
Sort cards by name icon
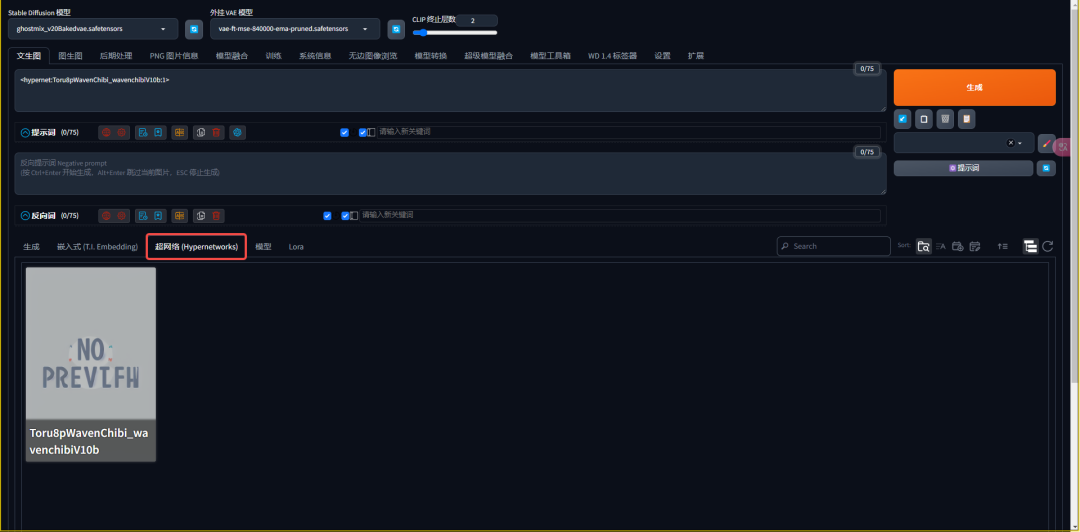[941, 246]
